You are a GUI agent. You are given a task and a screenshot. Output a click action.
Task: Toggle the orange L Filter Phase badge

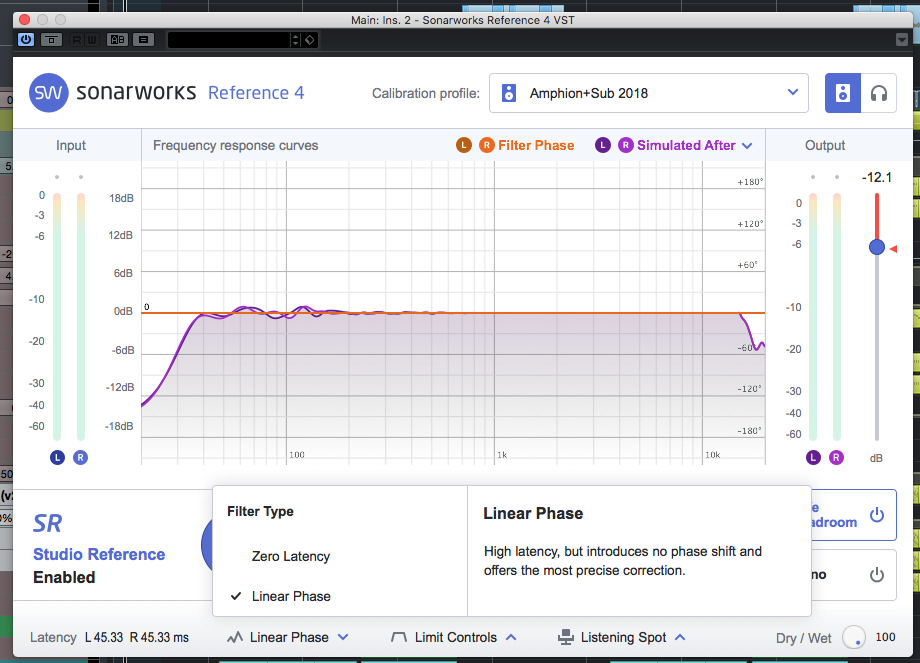(464, 144)
